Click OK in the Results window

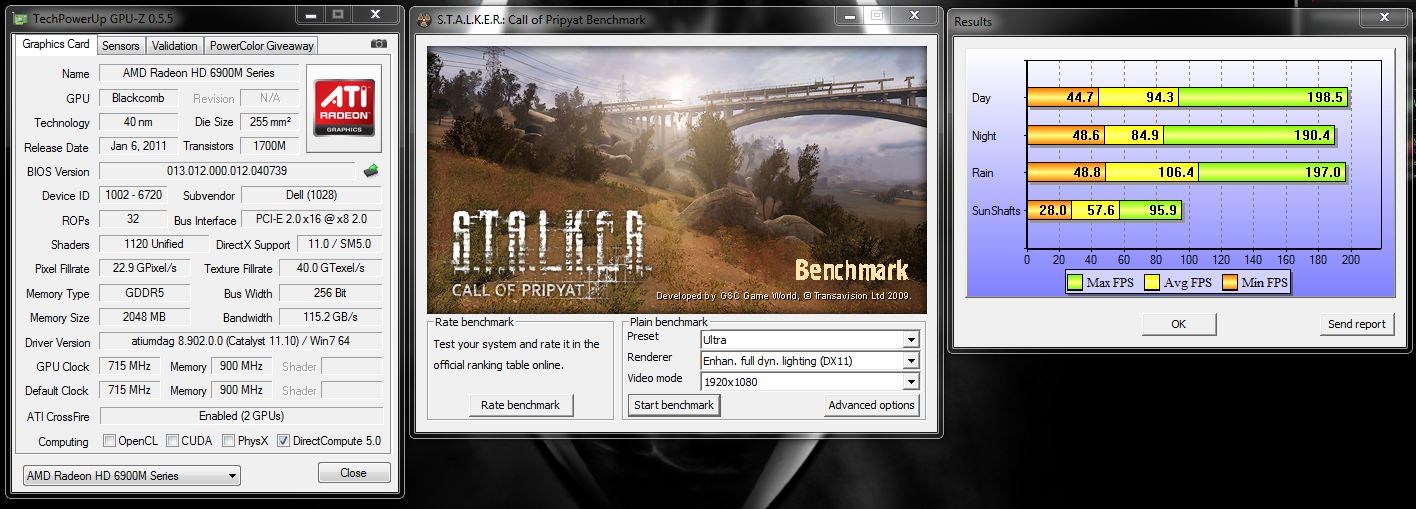coord(1178,324)
